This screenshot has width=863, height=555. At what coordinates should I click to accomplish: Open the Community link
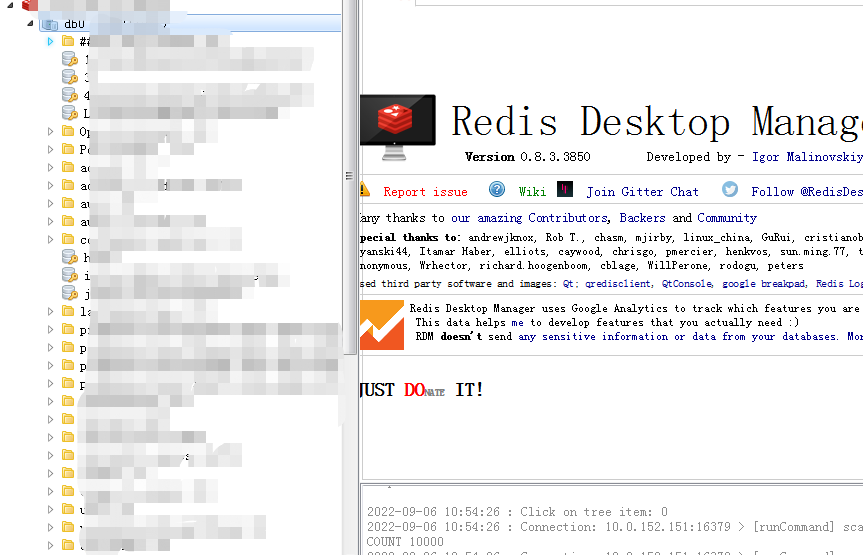[x=727, y=218]
